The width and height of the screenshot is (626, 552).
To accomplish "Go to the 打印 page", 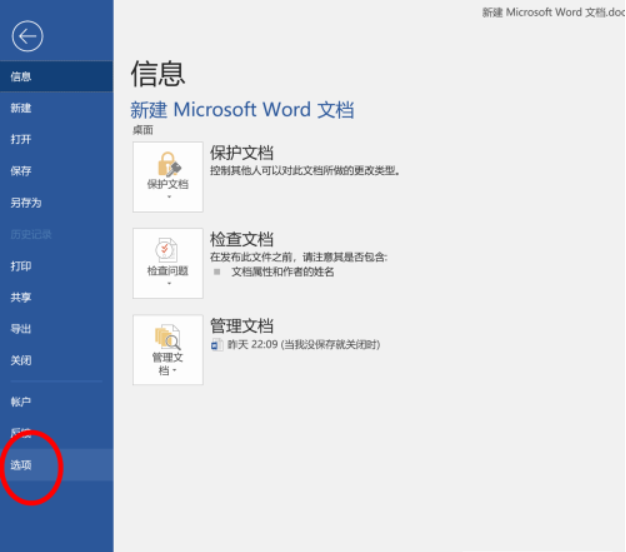I will 56,266.
